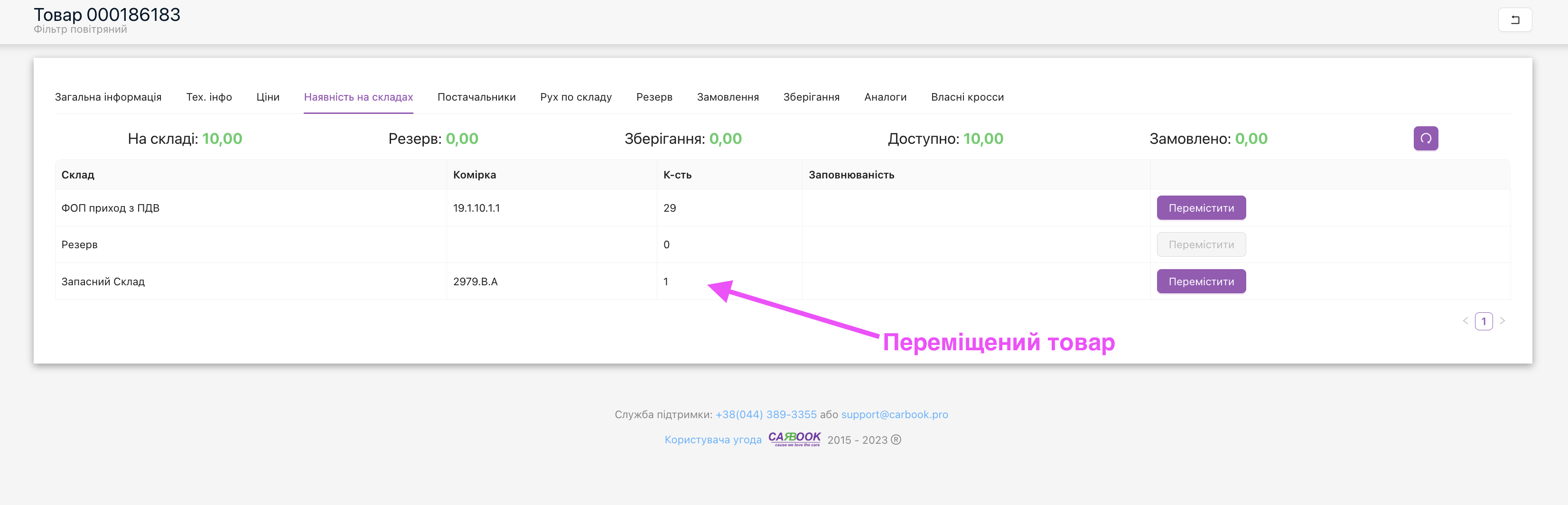Open the Ціни tab
The image size is (1568, 505).
click(x=268, y=97)
